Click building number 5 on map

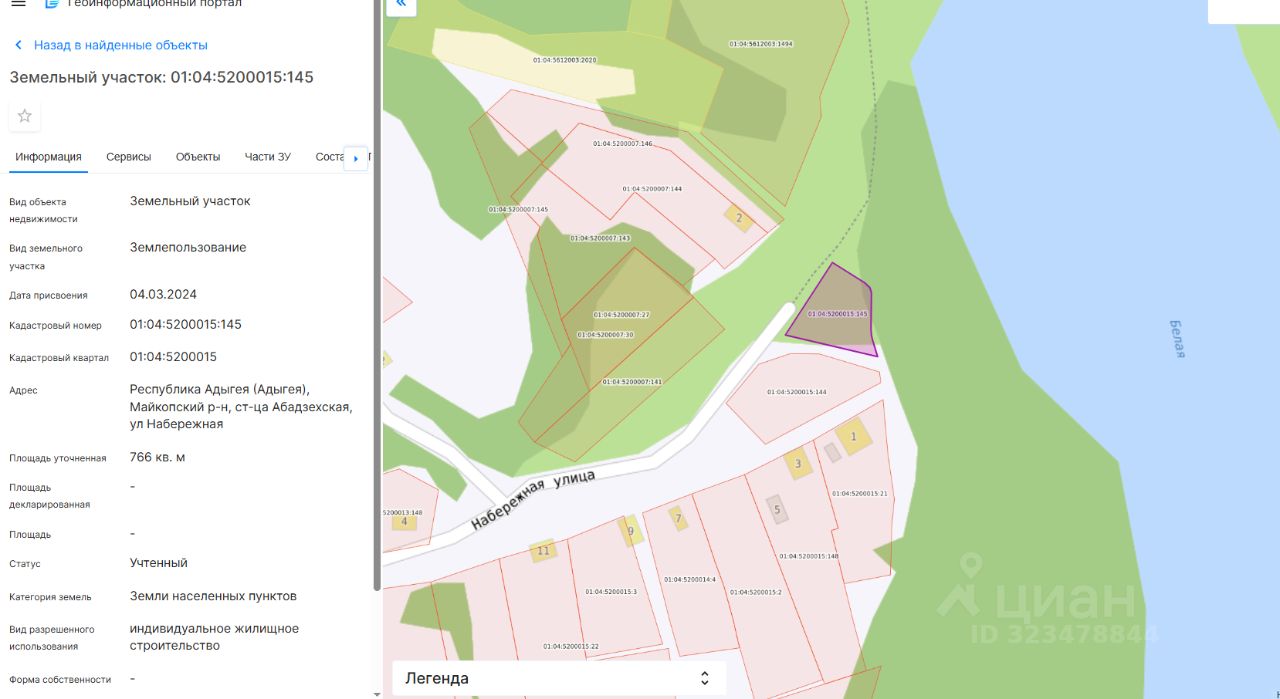coord(777,509)
